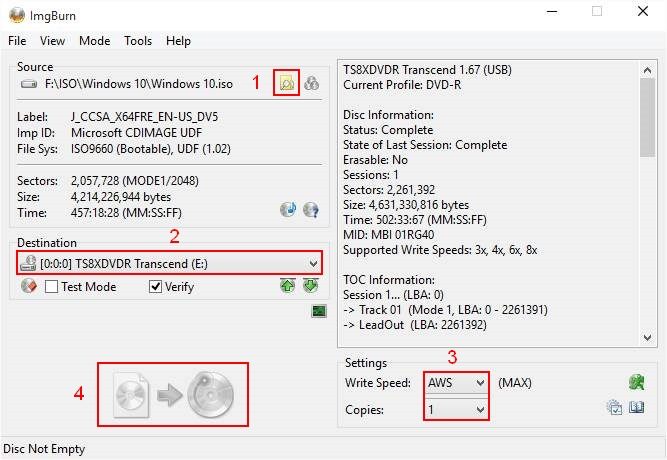Open the book icon in Settings panel
Image resolution: width=667 pixels, height=460 pixels.
636,407
